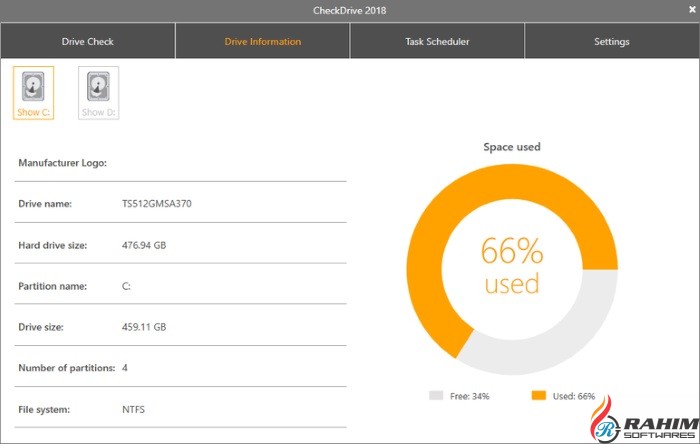The width and height of the screenshot is (700, 444).
Task: Click the hard drive size value 476.94 GB
Action: tap(144, 245)
